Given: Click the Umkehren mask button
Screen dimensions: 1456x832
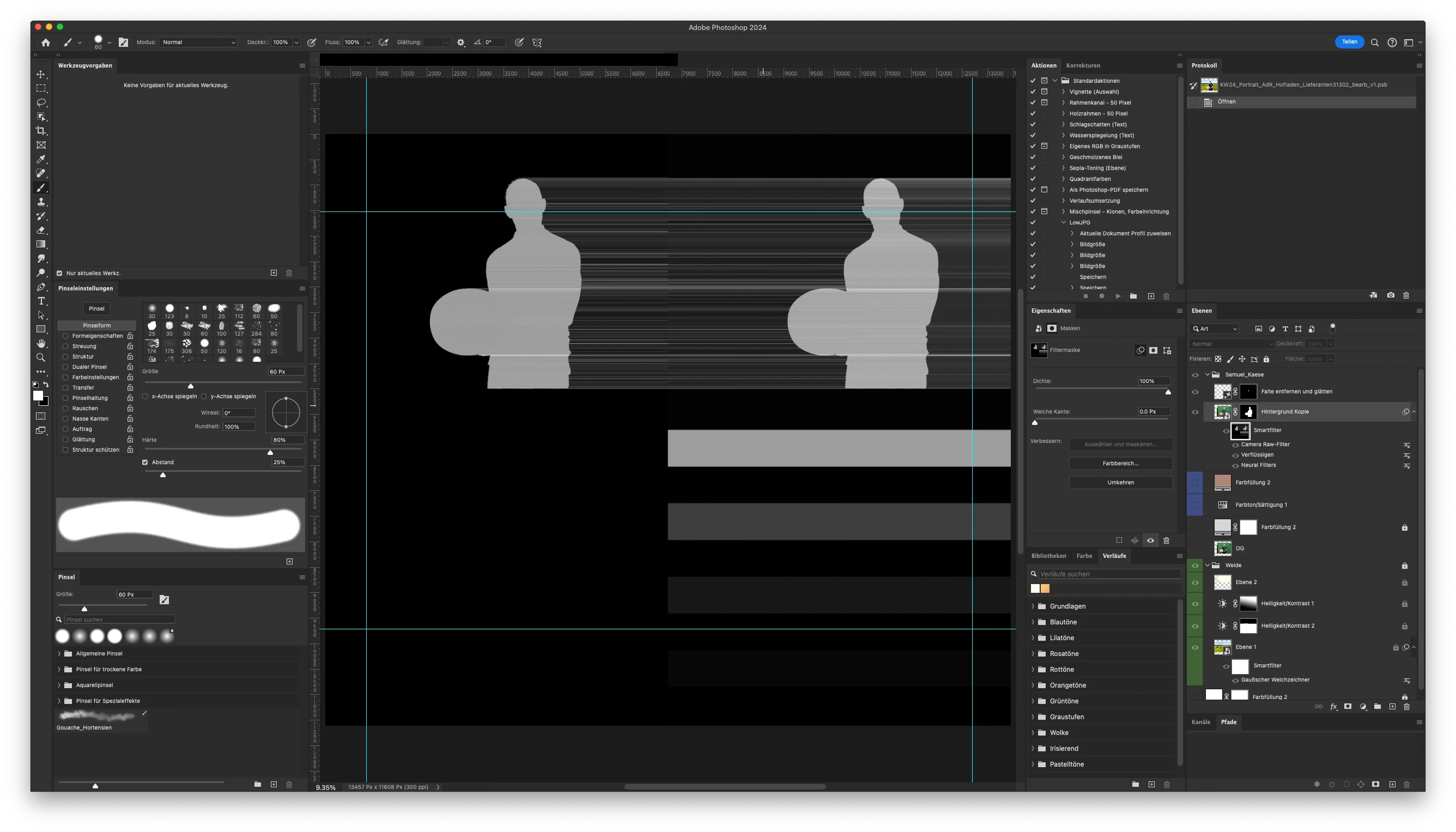Looking at the screenshot, I should click(x=1120, y=483).
